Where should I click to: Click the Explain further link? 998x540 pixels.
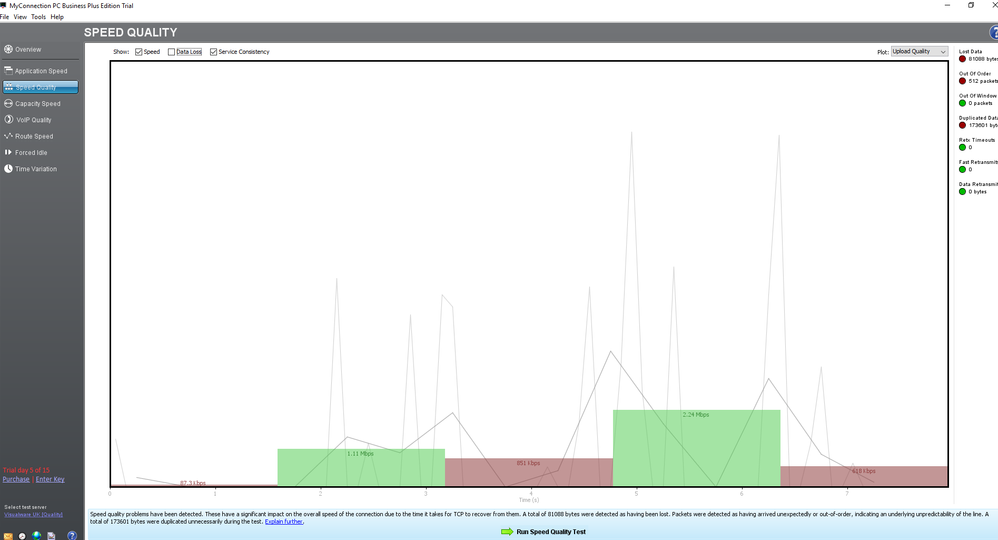[284, 522]
